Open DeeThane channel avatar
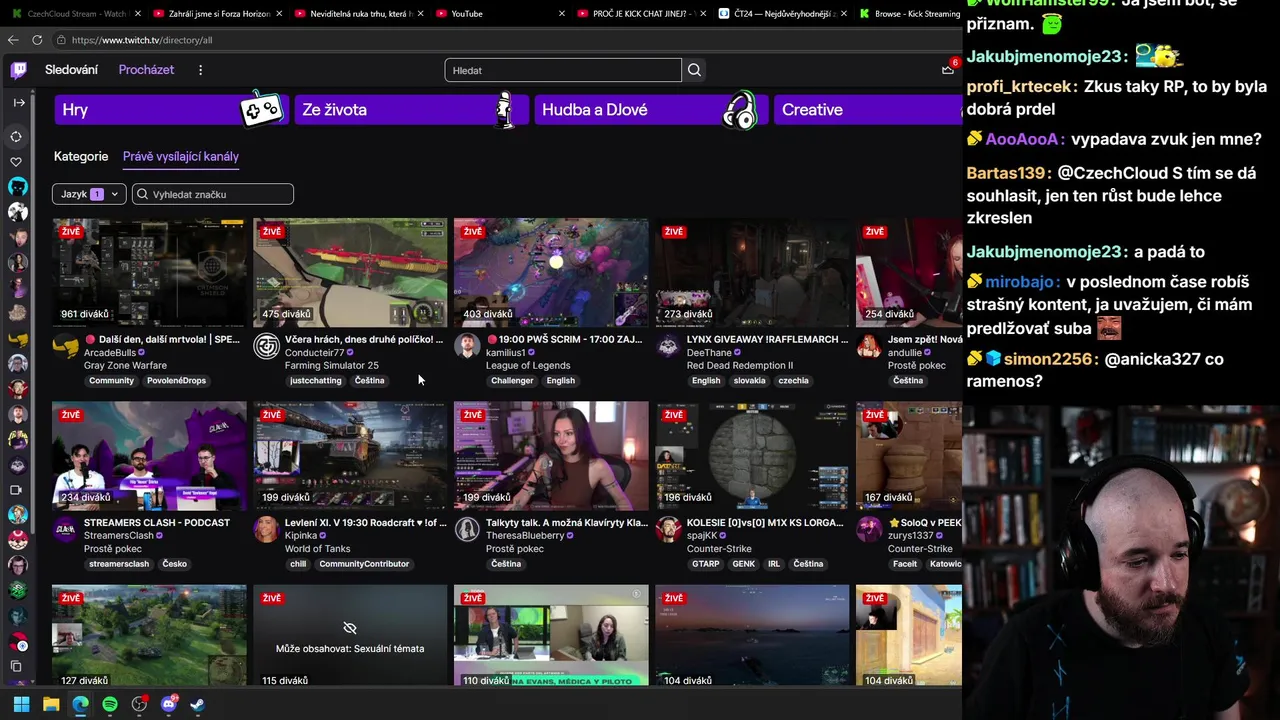Screen dimensions: 1280x720 668,347
